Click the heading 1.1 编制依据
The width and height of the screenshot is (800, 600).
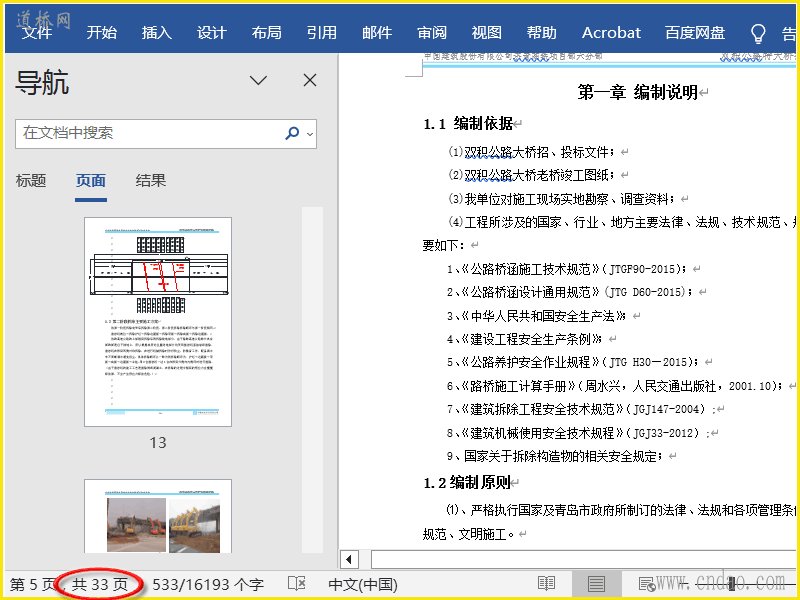468,123
